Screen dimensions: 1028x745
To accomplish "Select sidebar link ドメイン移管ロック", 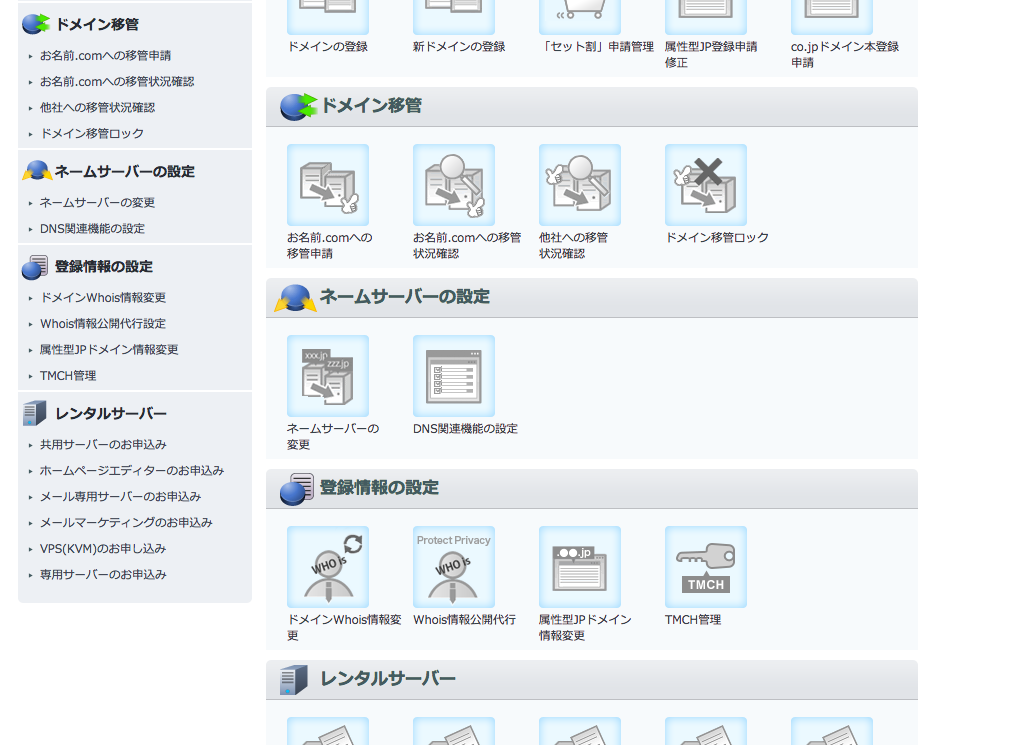I will 92,134.
